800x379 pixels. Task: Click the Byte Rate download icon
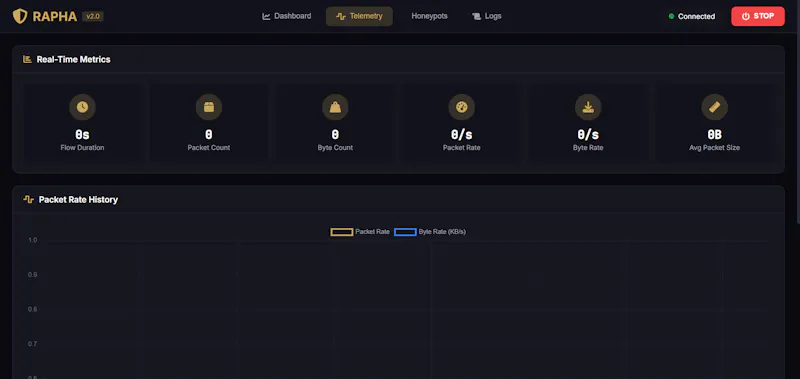coord(588,107)
